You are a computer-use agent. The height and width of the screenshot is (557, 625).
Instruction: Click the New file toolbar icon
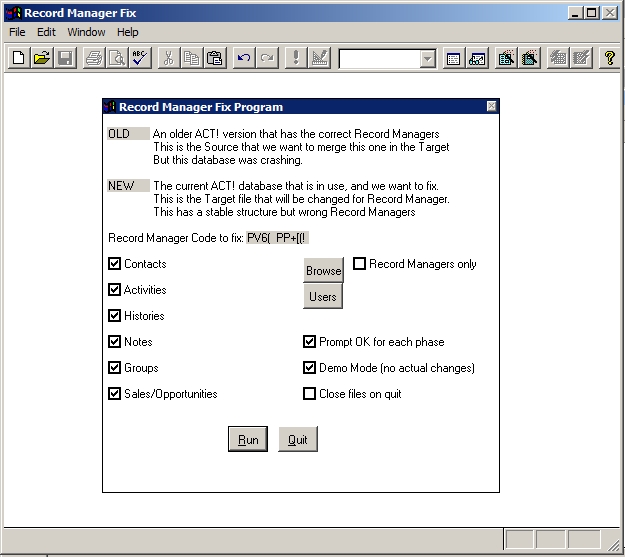click(19, 58)
